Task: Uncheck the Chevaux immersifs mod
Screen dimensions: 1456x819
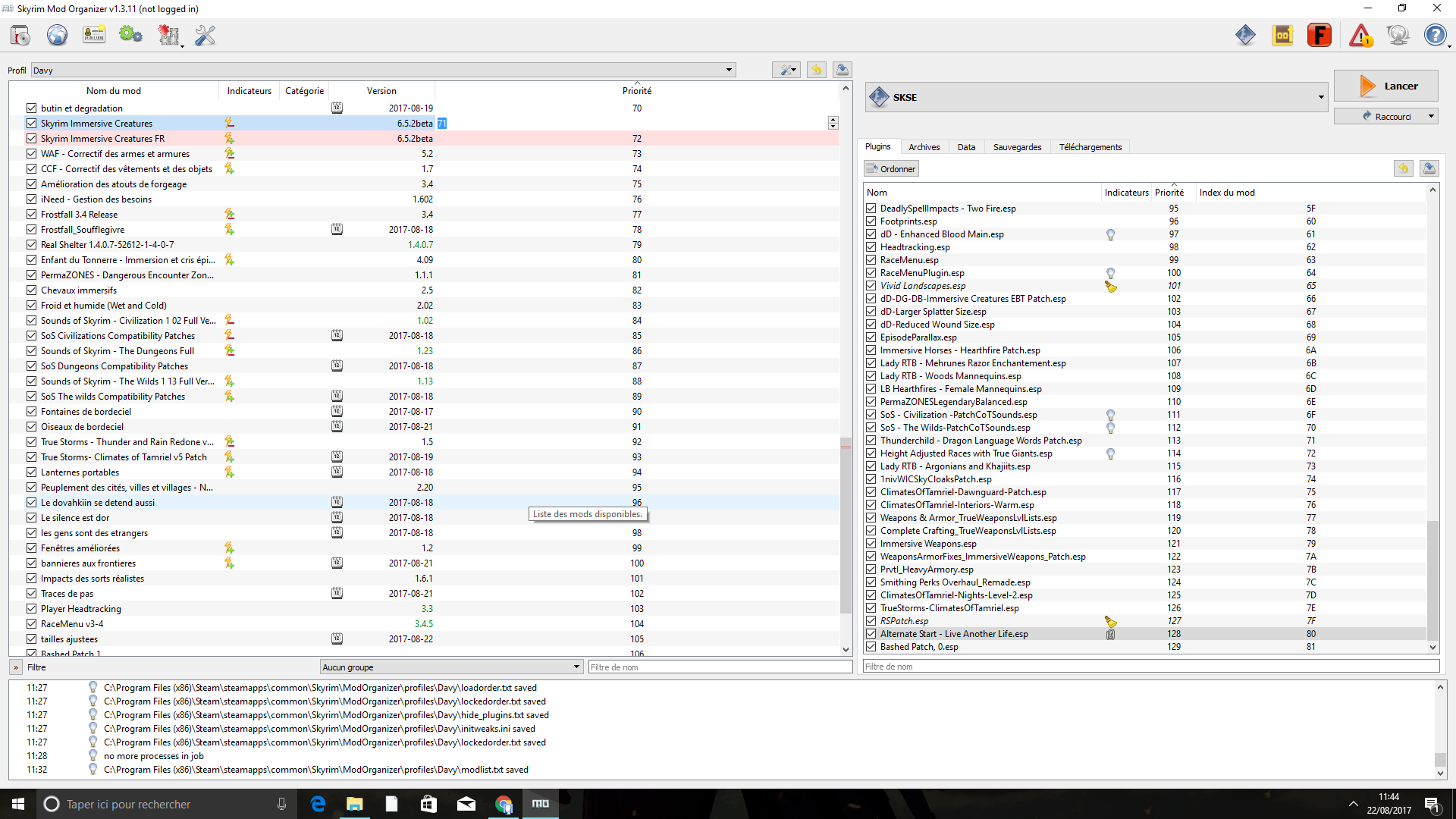Action: (31, 290)
